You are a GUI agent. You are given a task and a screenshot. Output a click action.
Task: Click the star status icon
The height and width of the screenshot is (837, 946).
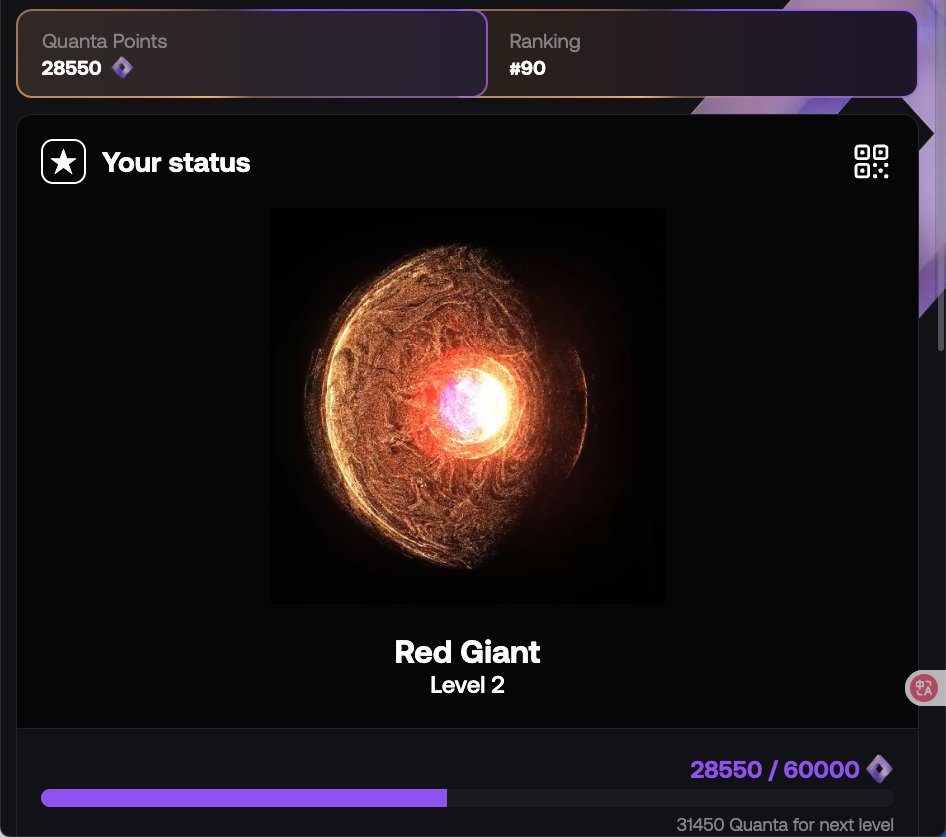[63, 161]
